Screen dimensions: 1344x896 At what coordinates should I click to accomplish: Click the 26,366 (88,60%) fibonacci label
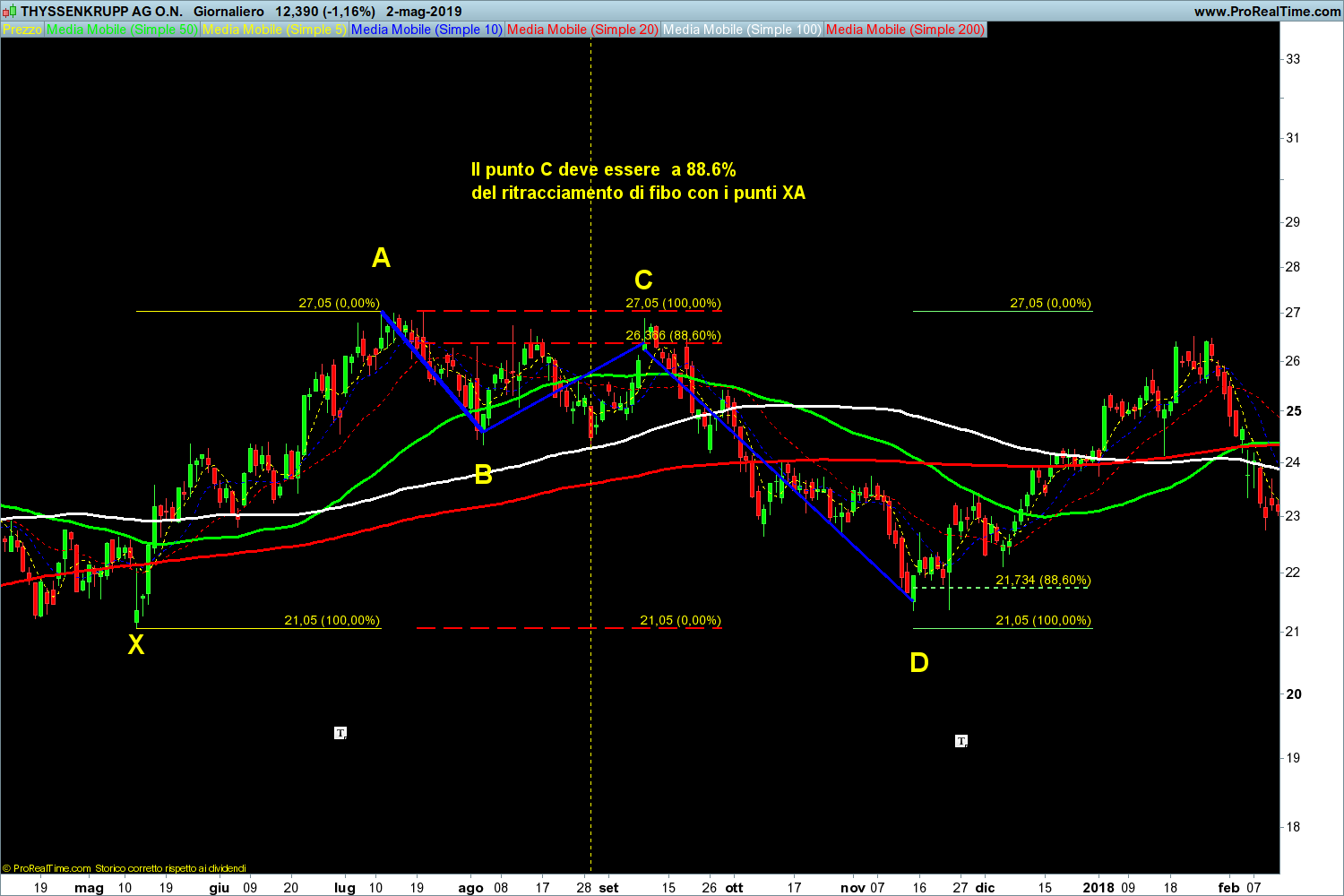pos(673,335)
